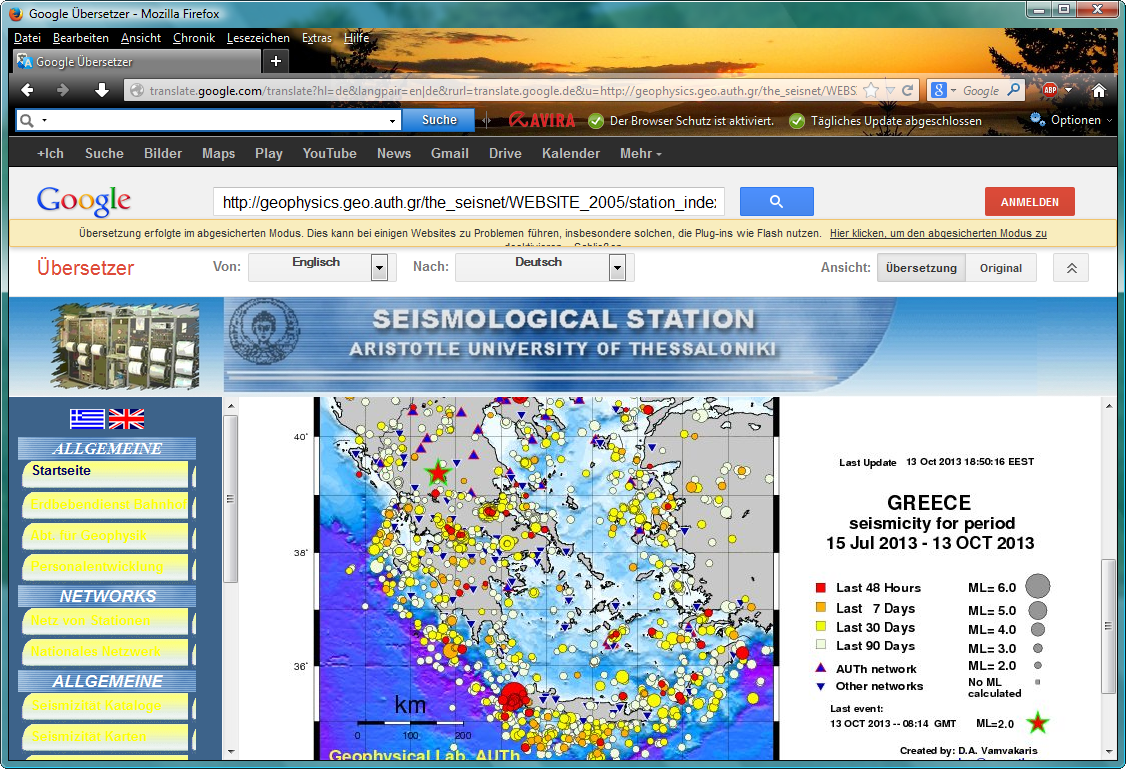Switch view to Original

[x=1000, y=268]
